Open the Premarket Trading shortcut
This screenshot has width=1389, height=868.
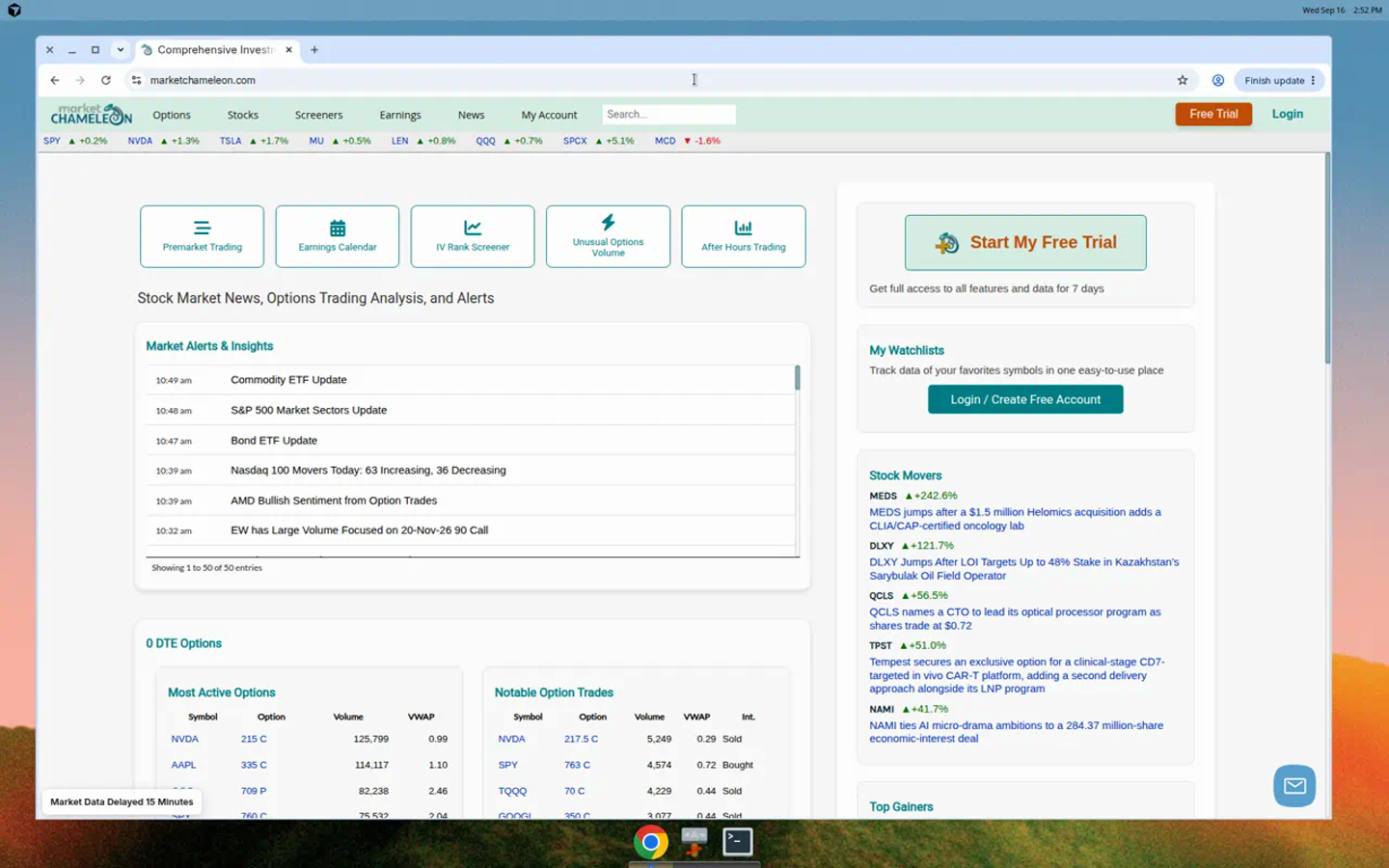click(x=202, y=236)
